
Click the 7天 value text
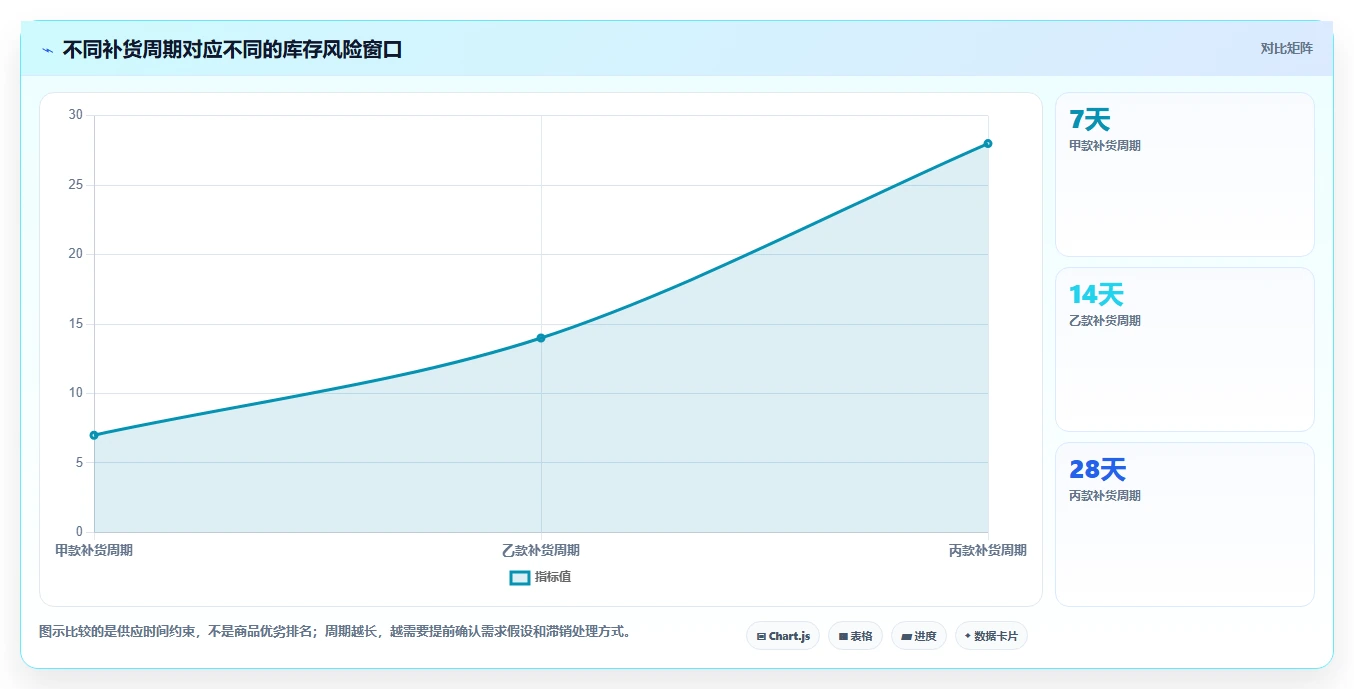click(1090, 120)
